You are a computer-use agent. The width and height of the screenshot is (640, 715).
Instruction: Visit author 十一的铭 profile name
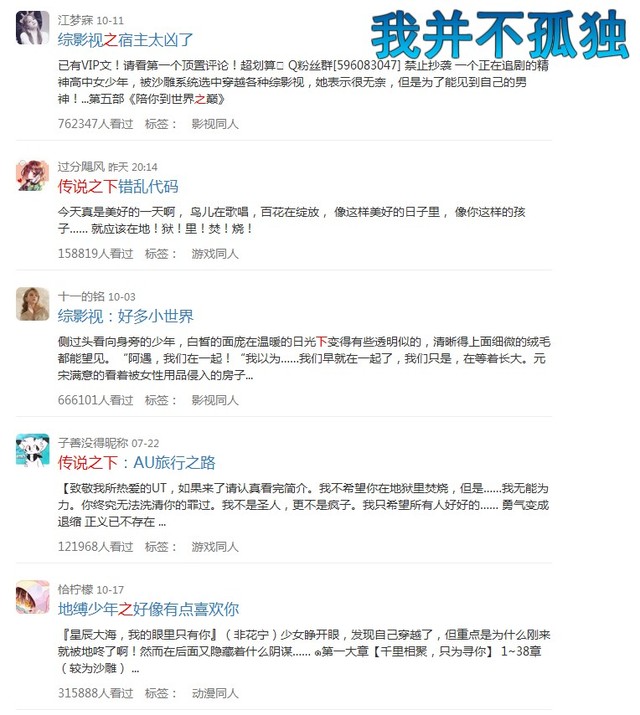(x=81, y=296)
